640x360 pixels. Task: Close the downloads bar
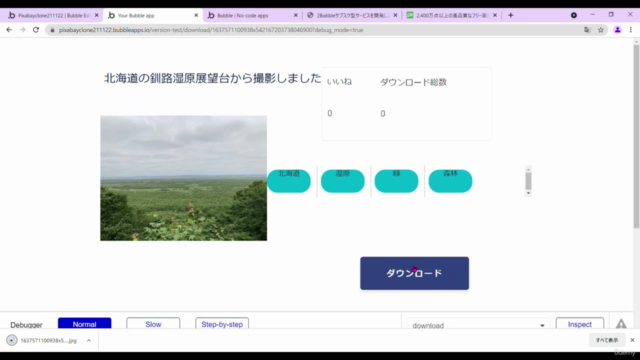(632, 340)
